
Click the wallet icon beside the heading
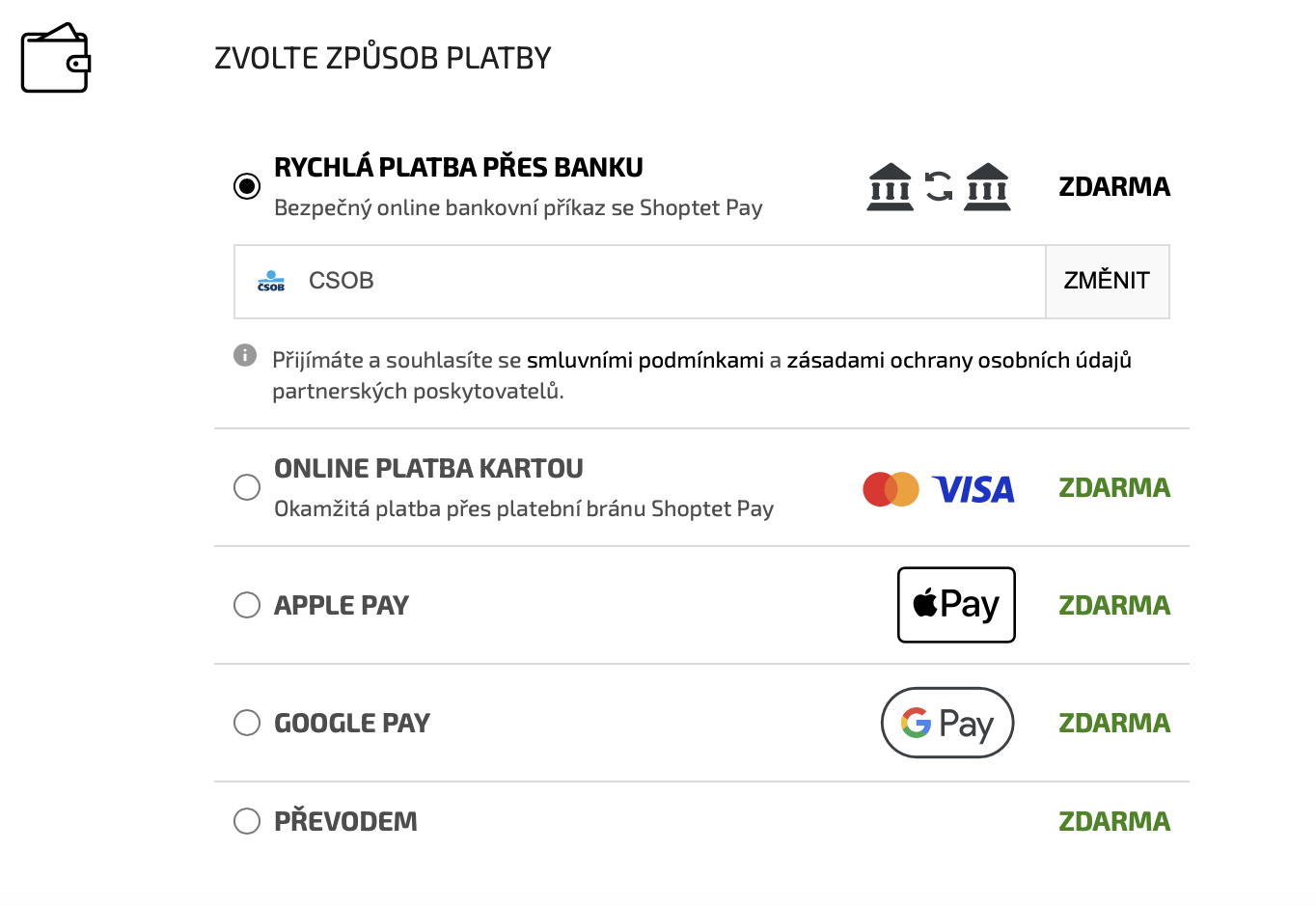click(x=56, y=58)
